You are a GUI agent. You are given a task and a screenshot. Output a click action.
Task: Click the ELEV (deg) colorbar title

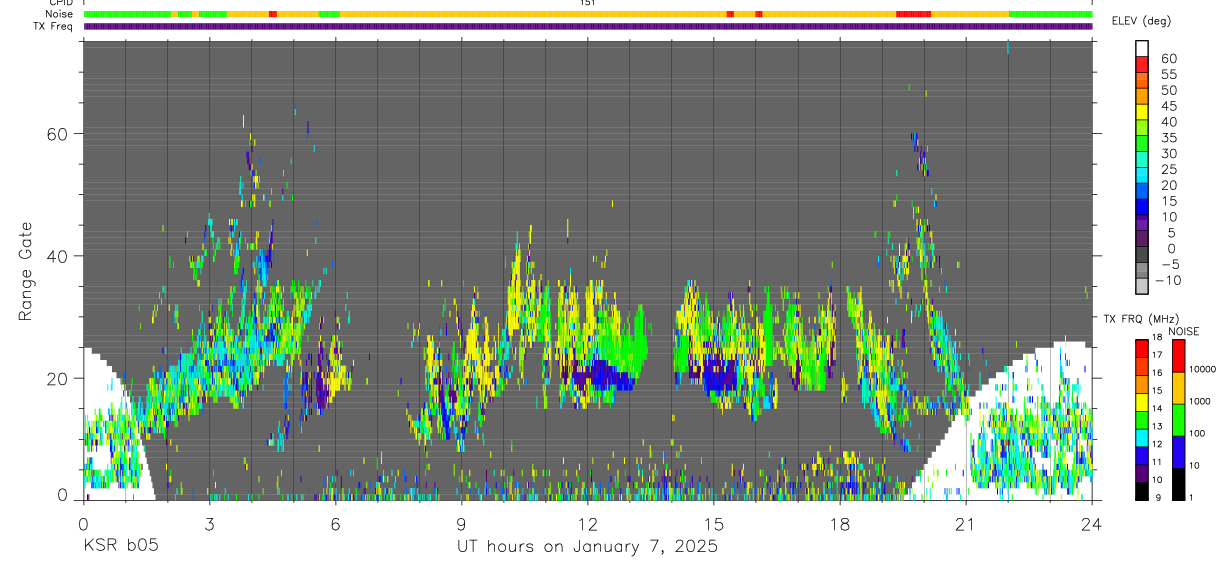tap(1142, 21)
